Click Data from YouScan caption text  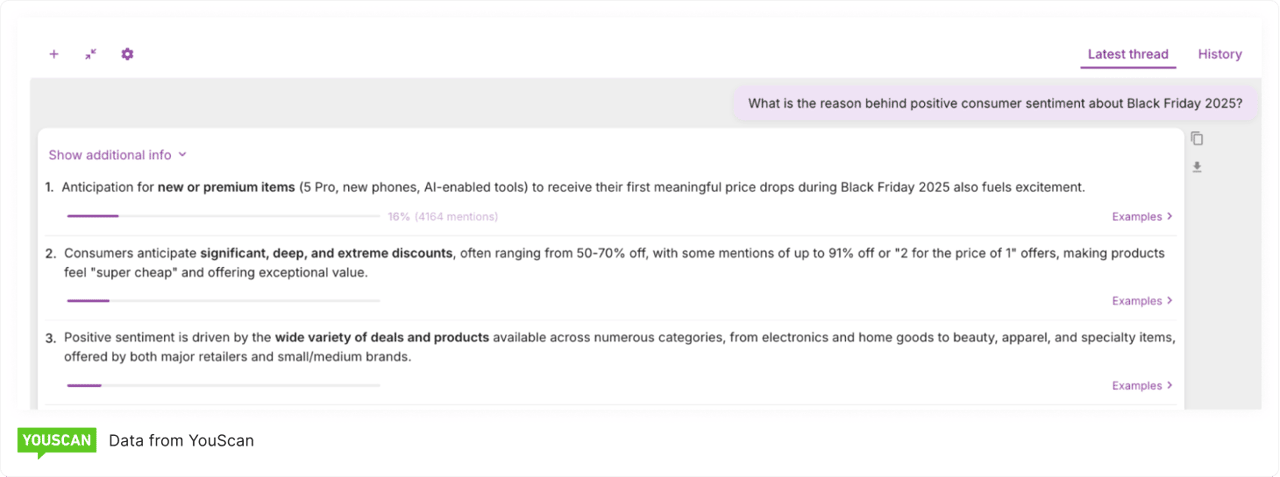pyautogui.click(x=181, y=441)
